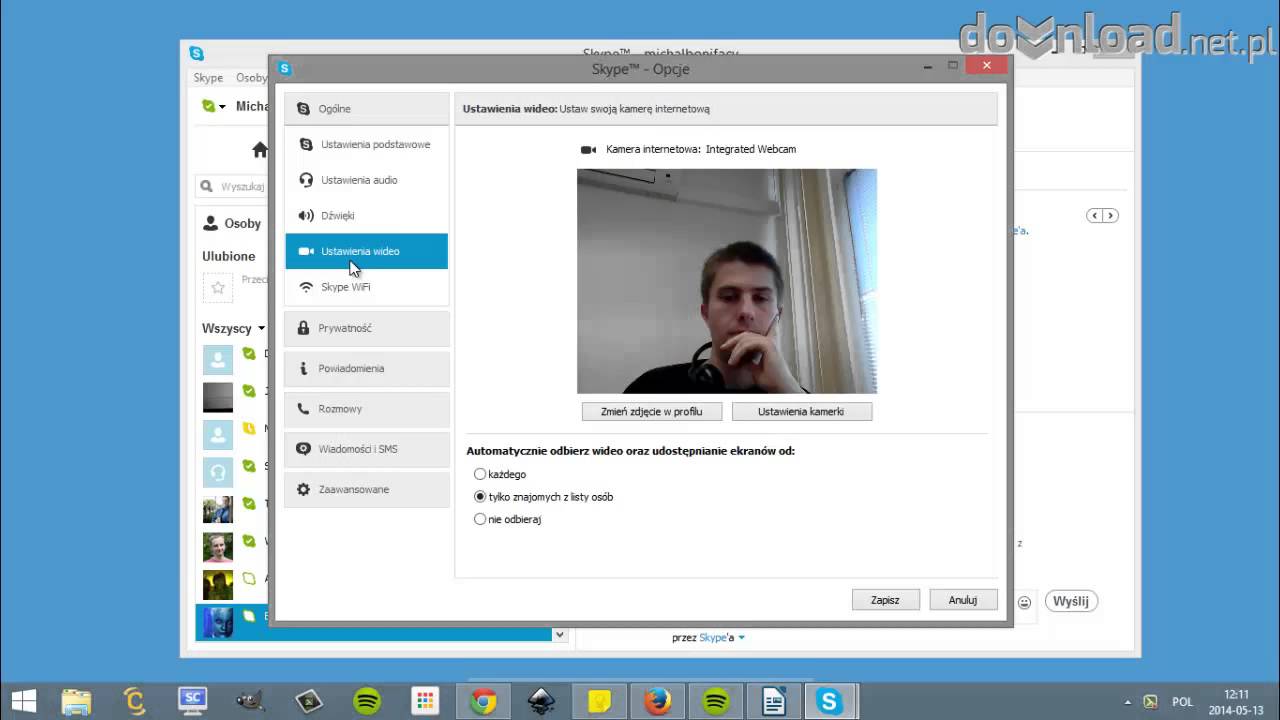1280x720 pixels.
Task: Click the empty favorite star placeholder
Action: tap(217, 288)
